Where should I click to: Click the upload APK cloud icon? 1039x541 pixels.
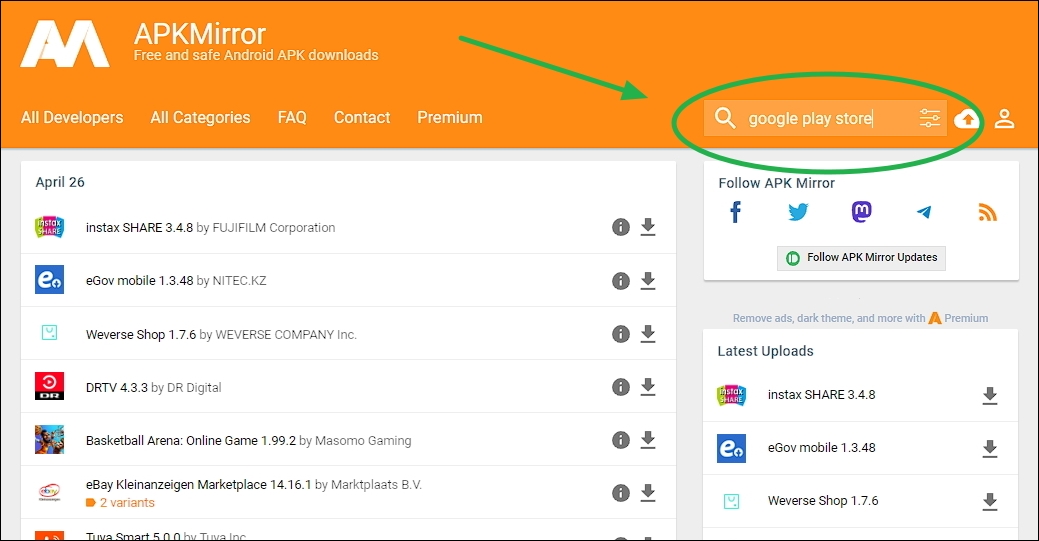tap(967, 119)
